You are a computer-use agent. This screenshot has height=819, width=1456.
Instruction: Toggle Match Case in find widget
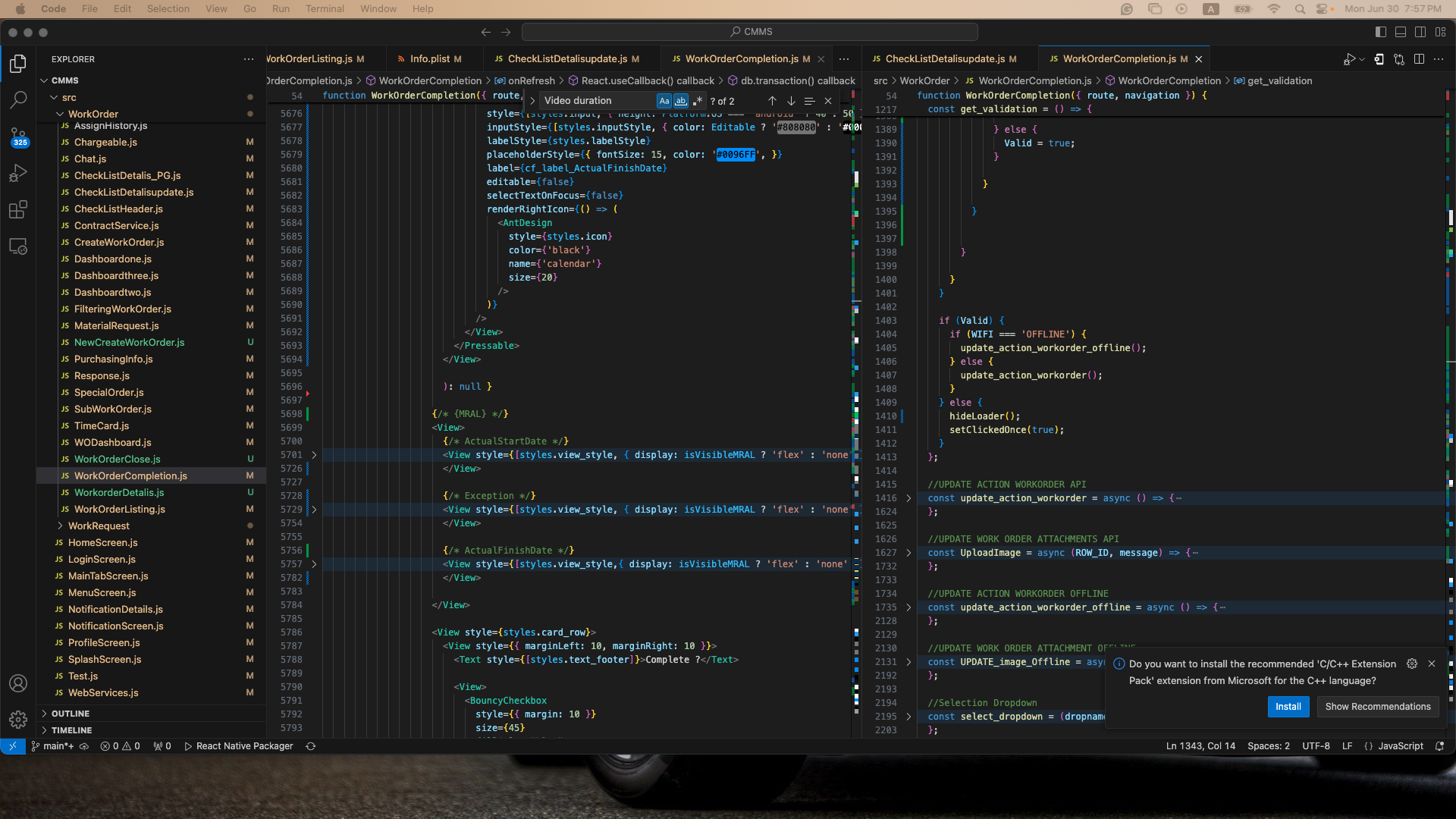pos(664,101)
